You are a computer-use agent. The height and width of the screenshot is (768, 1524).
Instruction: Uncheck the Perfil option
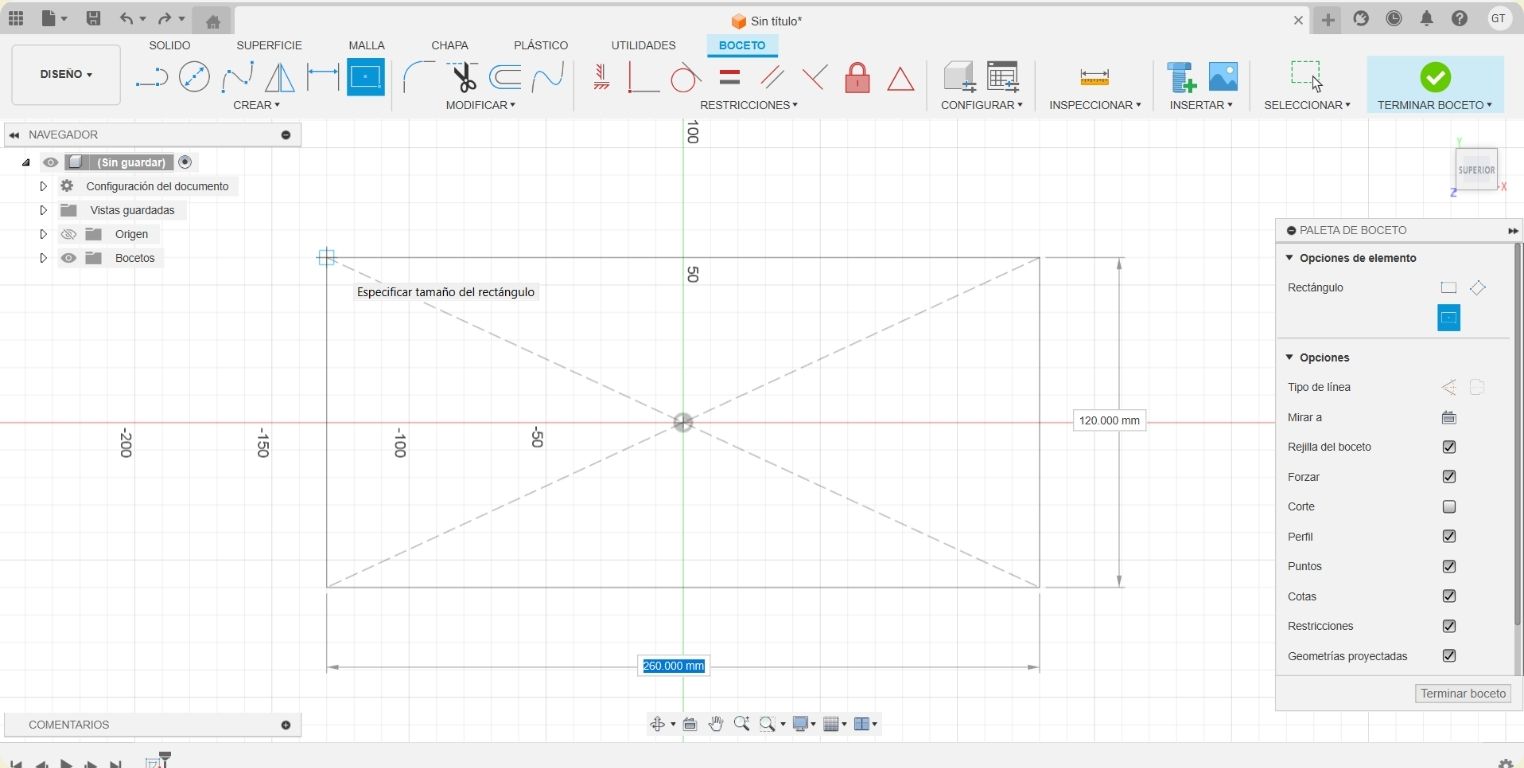(1449, 537)
